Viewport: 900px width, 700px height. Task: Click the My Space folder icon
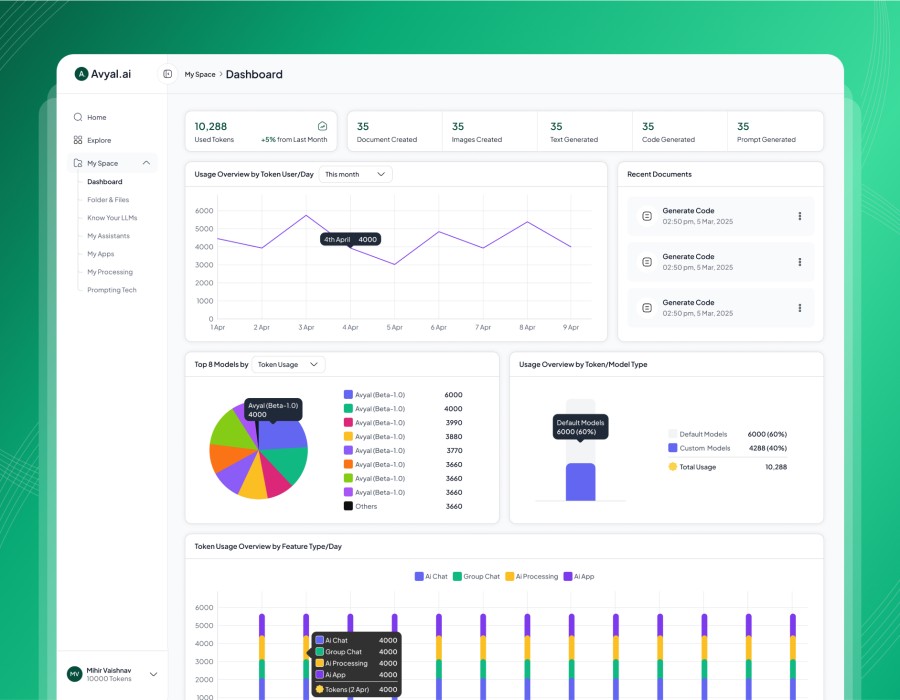point(78,163)
